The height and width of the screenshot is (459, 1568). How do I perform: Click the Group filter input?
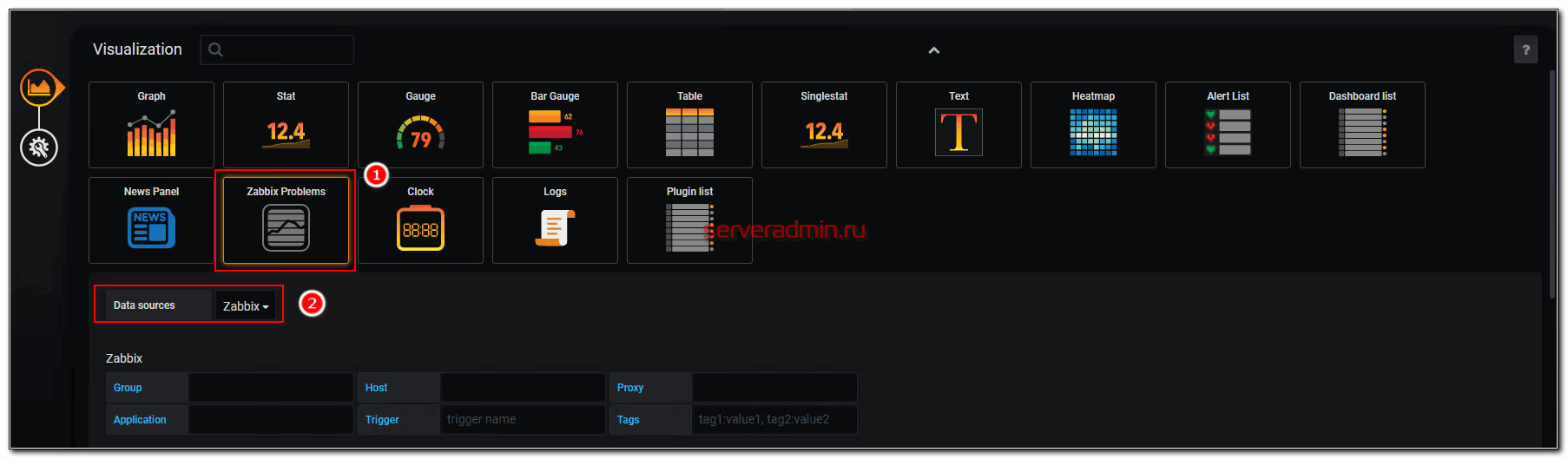(271, 387)
